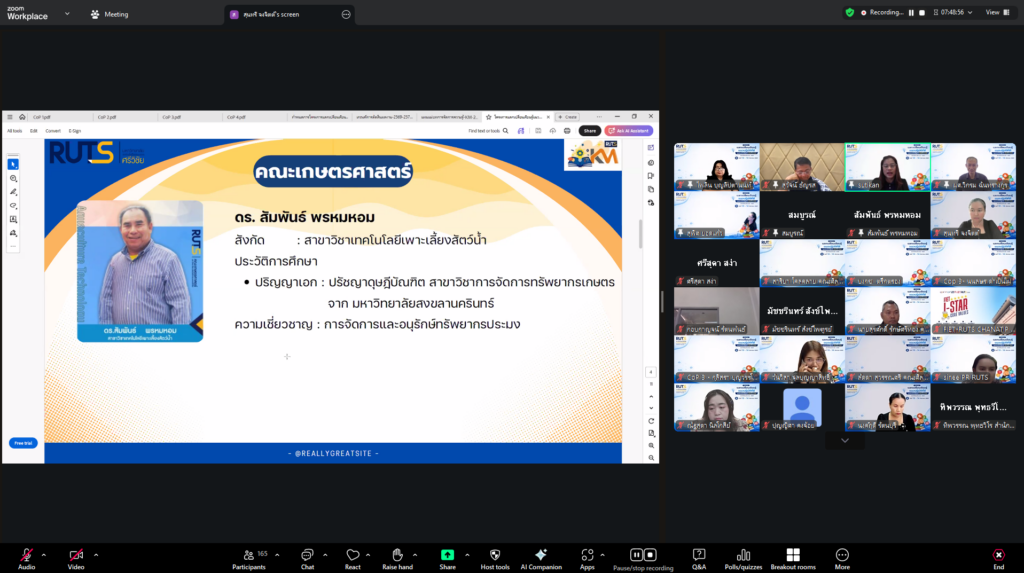Image resolution: width=1024 pixels, height=573 pixels.
Task: Select the sutkan participant video tile
Action: click(x=888, y=167)
